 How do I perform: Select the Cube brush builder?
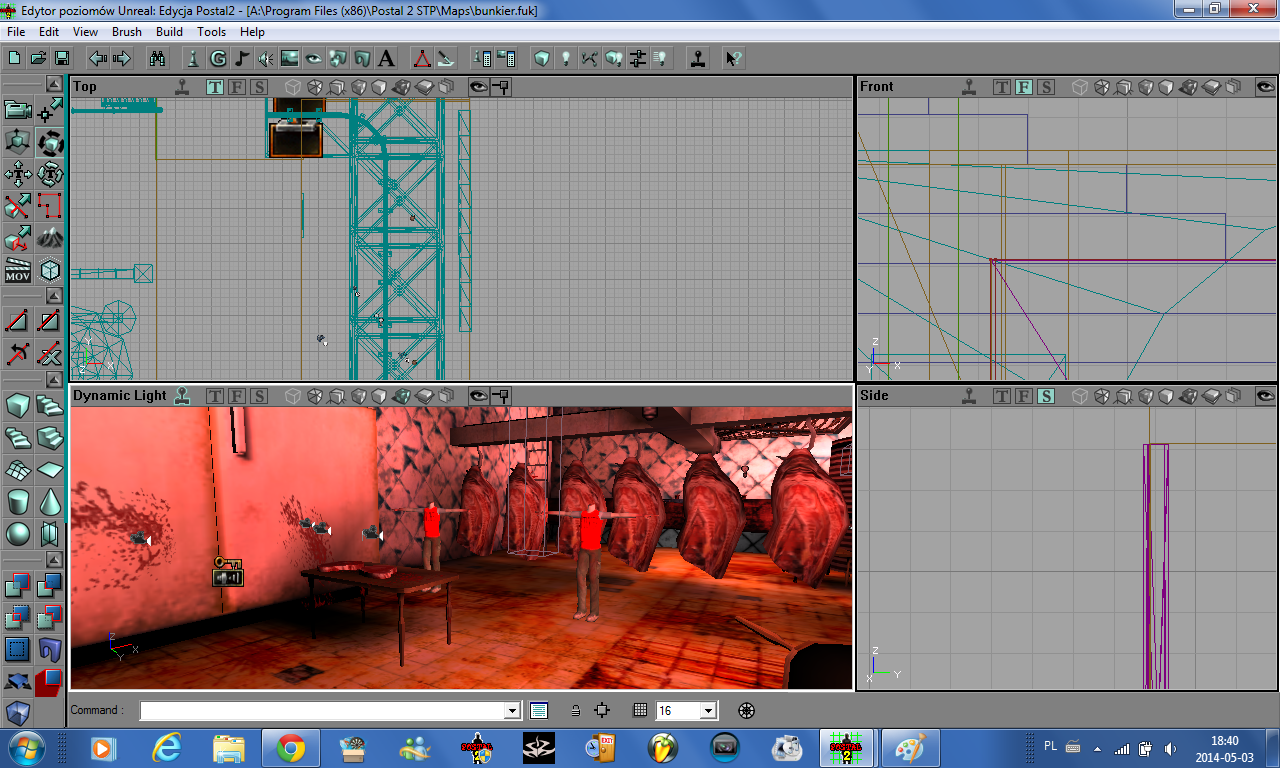[17, 405]
